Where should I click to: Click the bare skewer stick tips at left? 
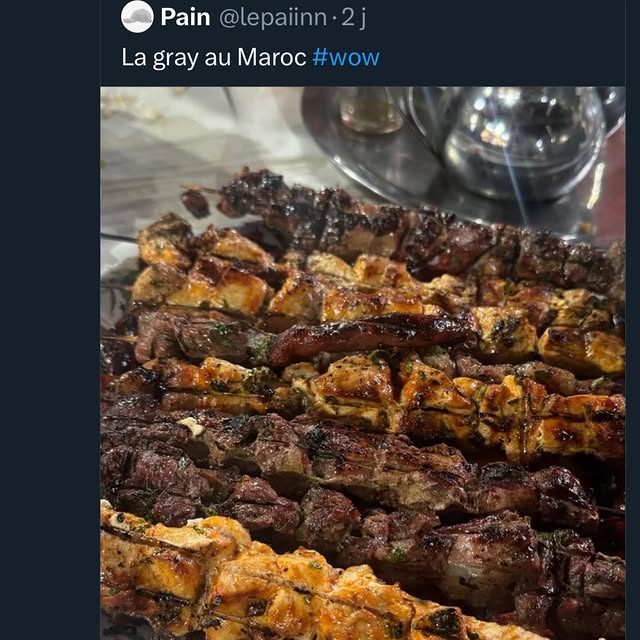coord(118,238)
